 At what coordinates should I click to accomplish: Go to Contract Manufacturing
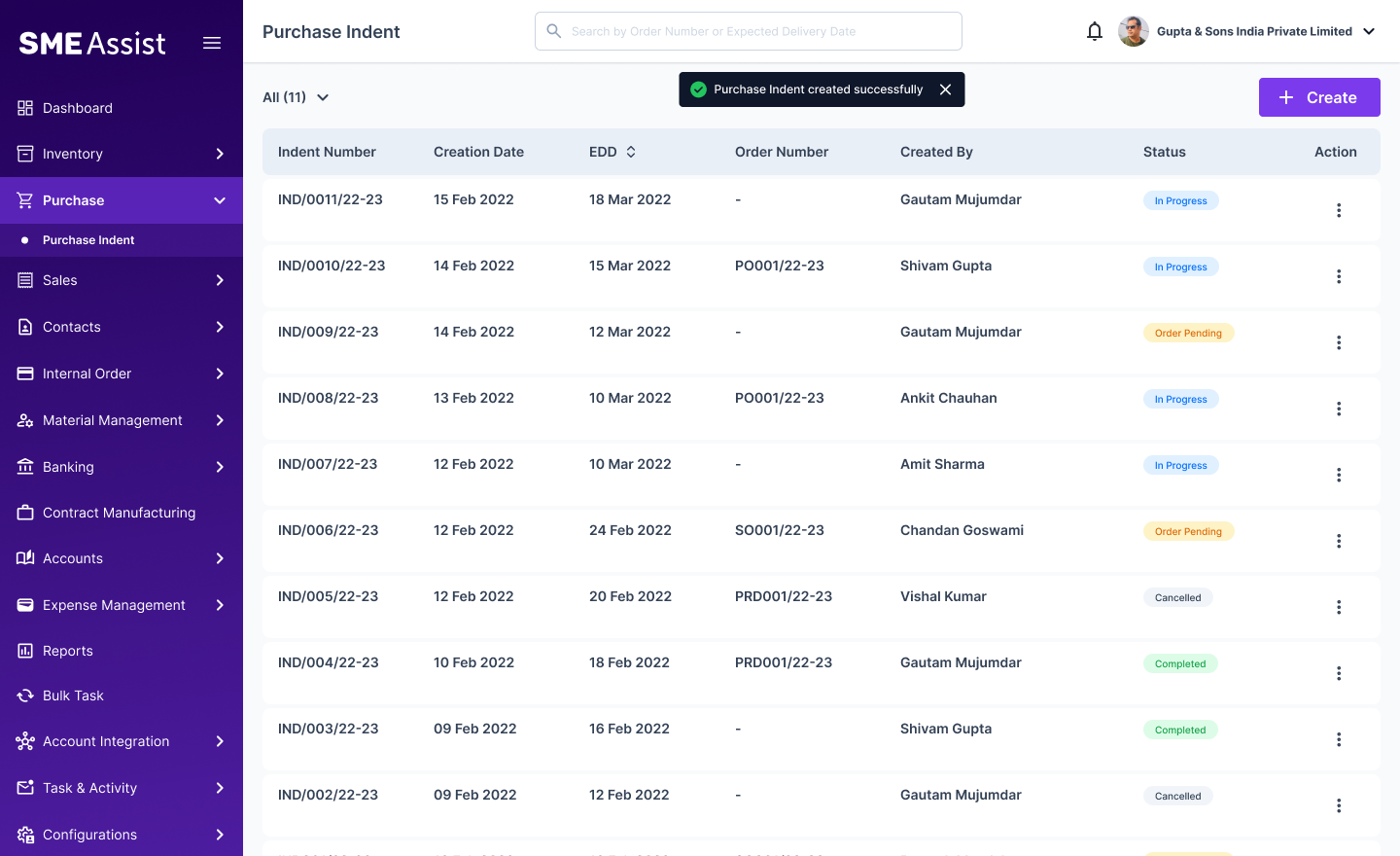click(122, 513)
